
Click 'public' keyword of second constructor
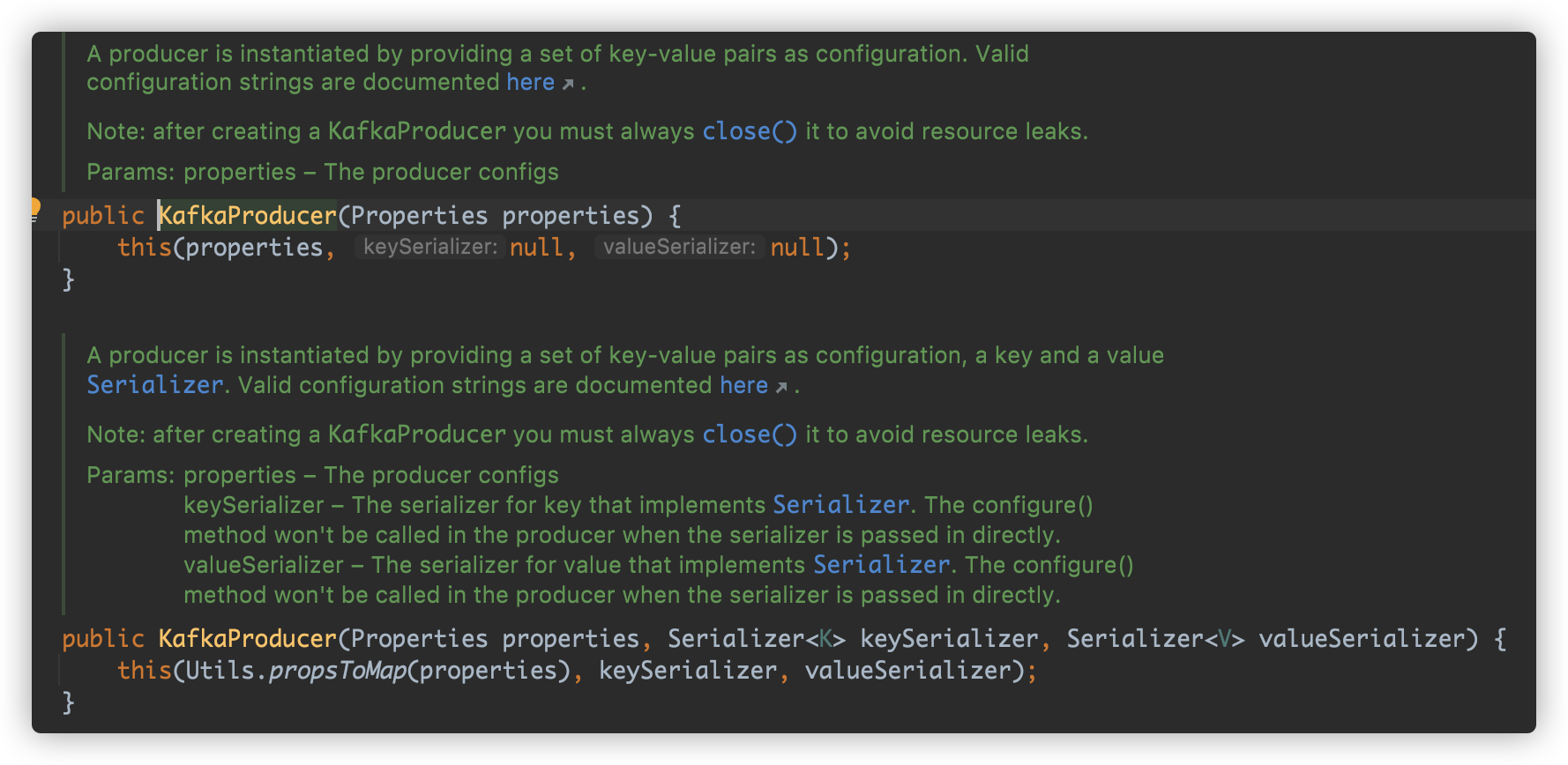103,639
